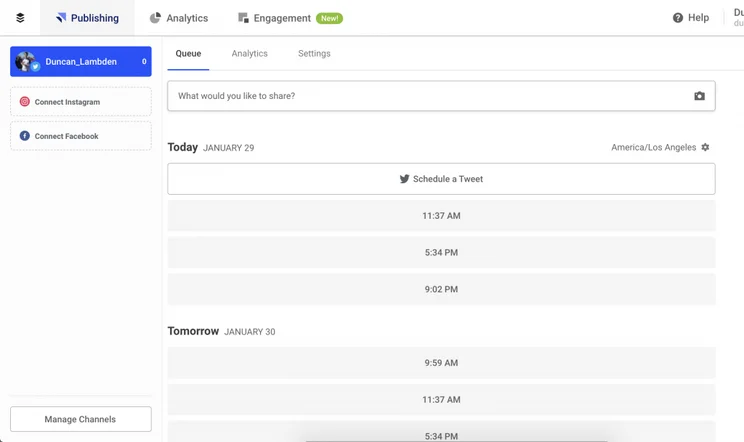Select today's 9:02 PM slot
This screenshot has height=442, width=744.
(x=441, y=289)
